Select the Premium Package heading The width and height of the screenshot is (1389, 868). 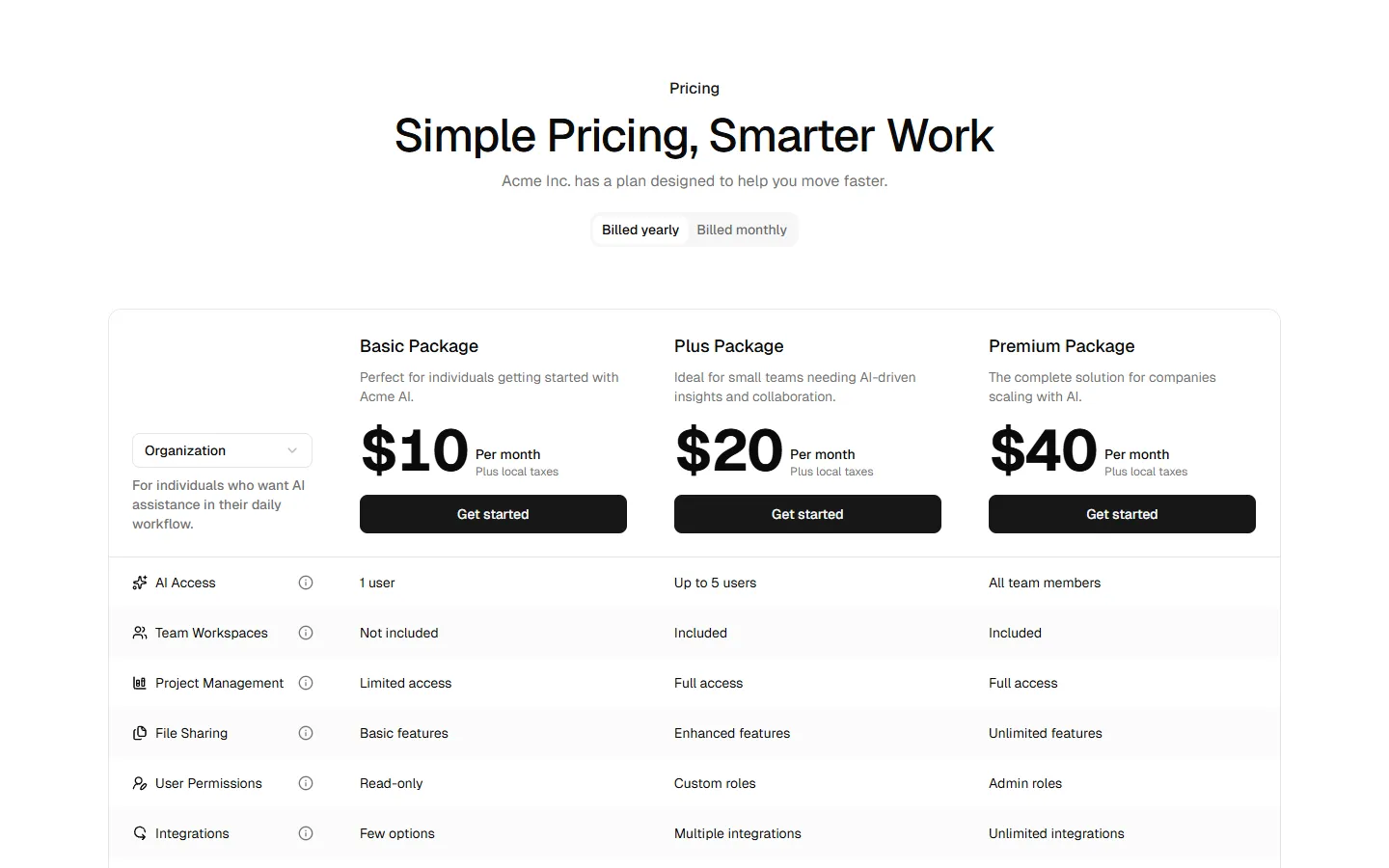click(x=1061, y=345)
